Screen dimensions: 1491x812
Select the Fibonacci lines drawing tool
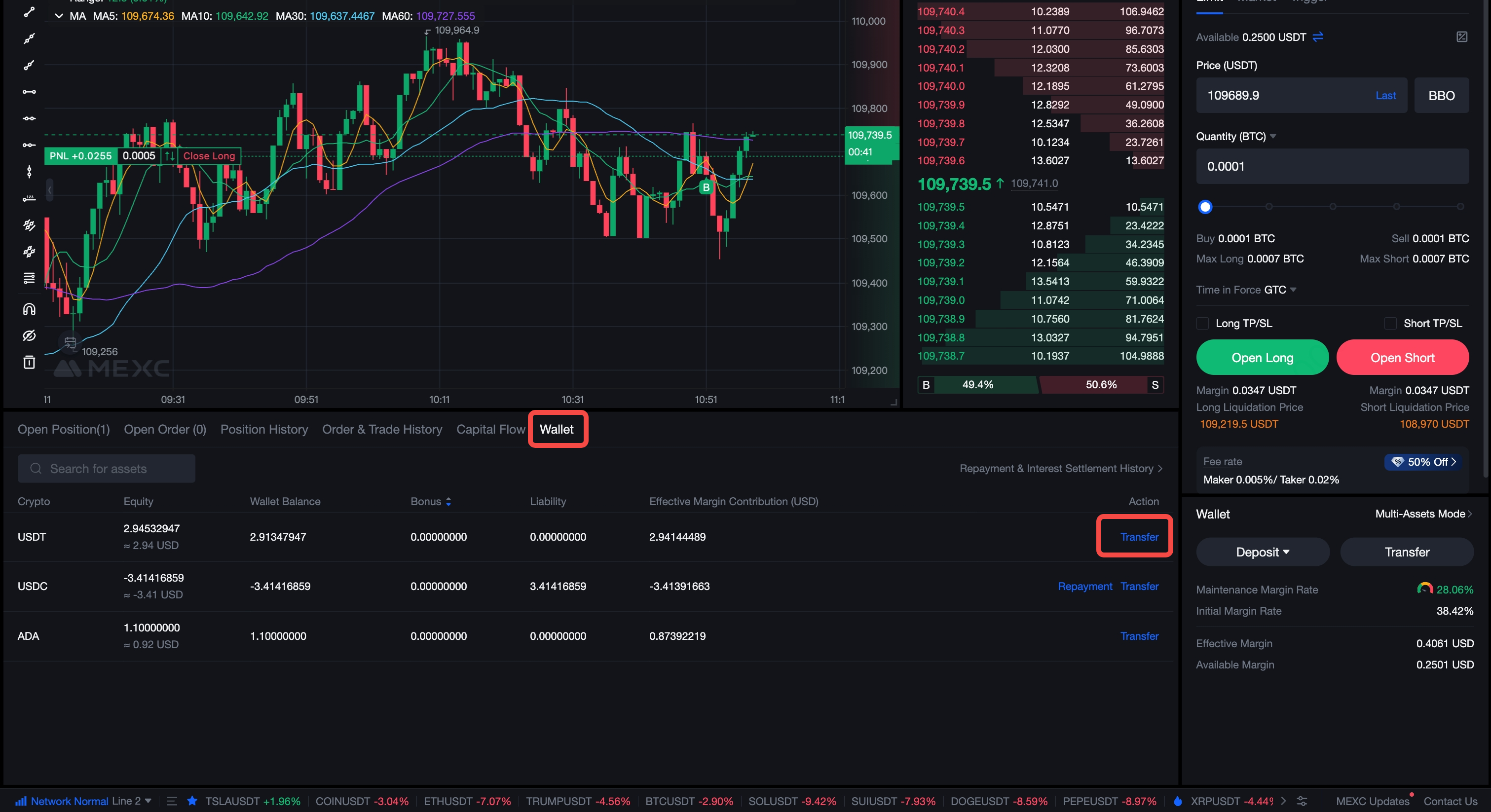(29, 278)
